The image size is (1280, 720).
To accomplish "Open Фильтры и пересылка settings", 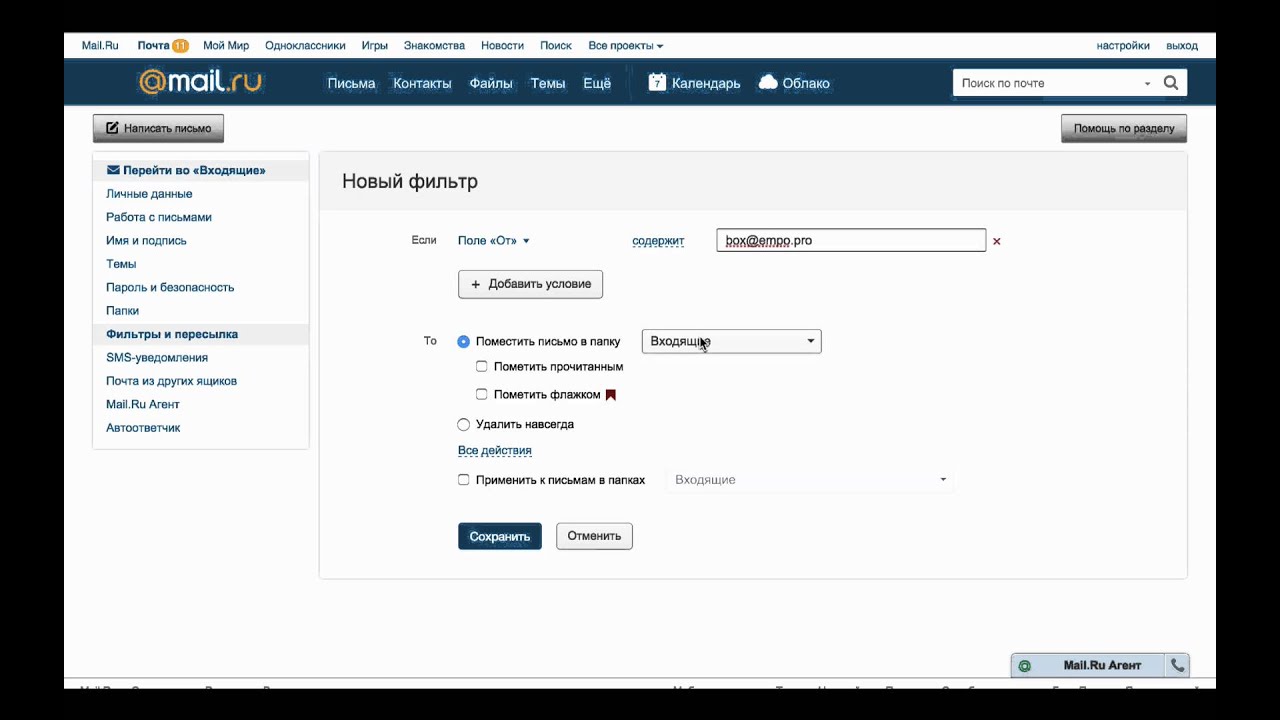I will [x=172, y=334].
